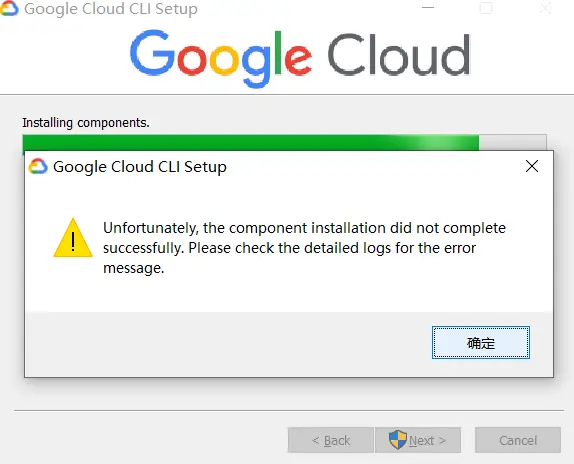Maximize the main setup window

486,8
